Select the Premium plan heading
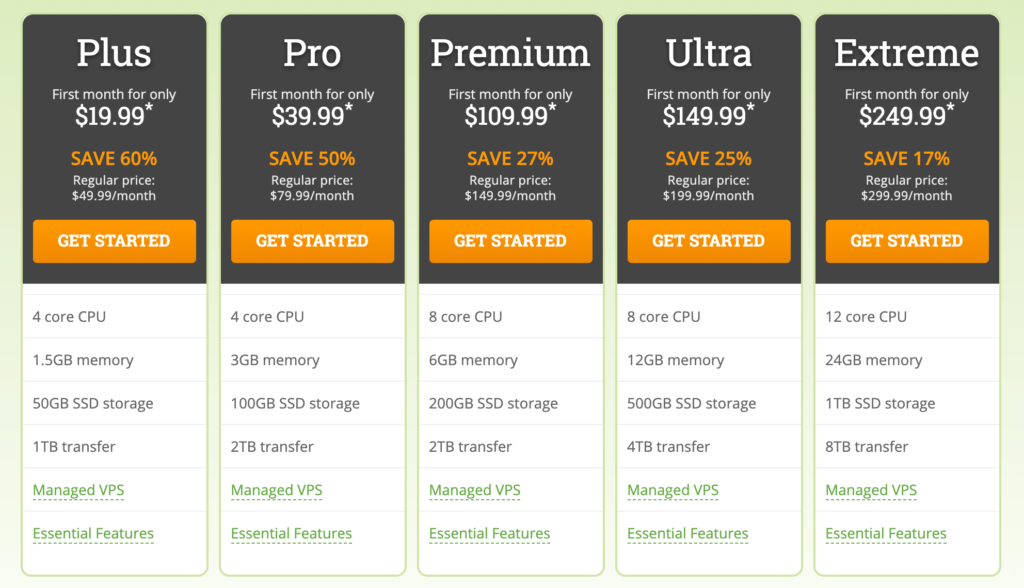The height and width of the screenshot is (588, 1024). (x=511, y=53)
